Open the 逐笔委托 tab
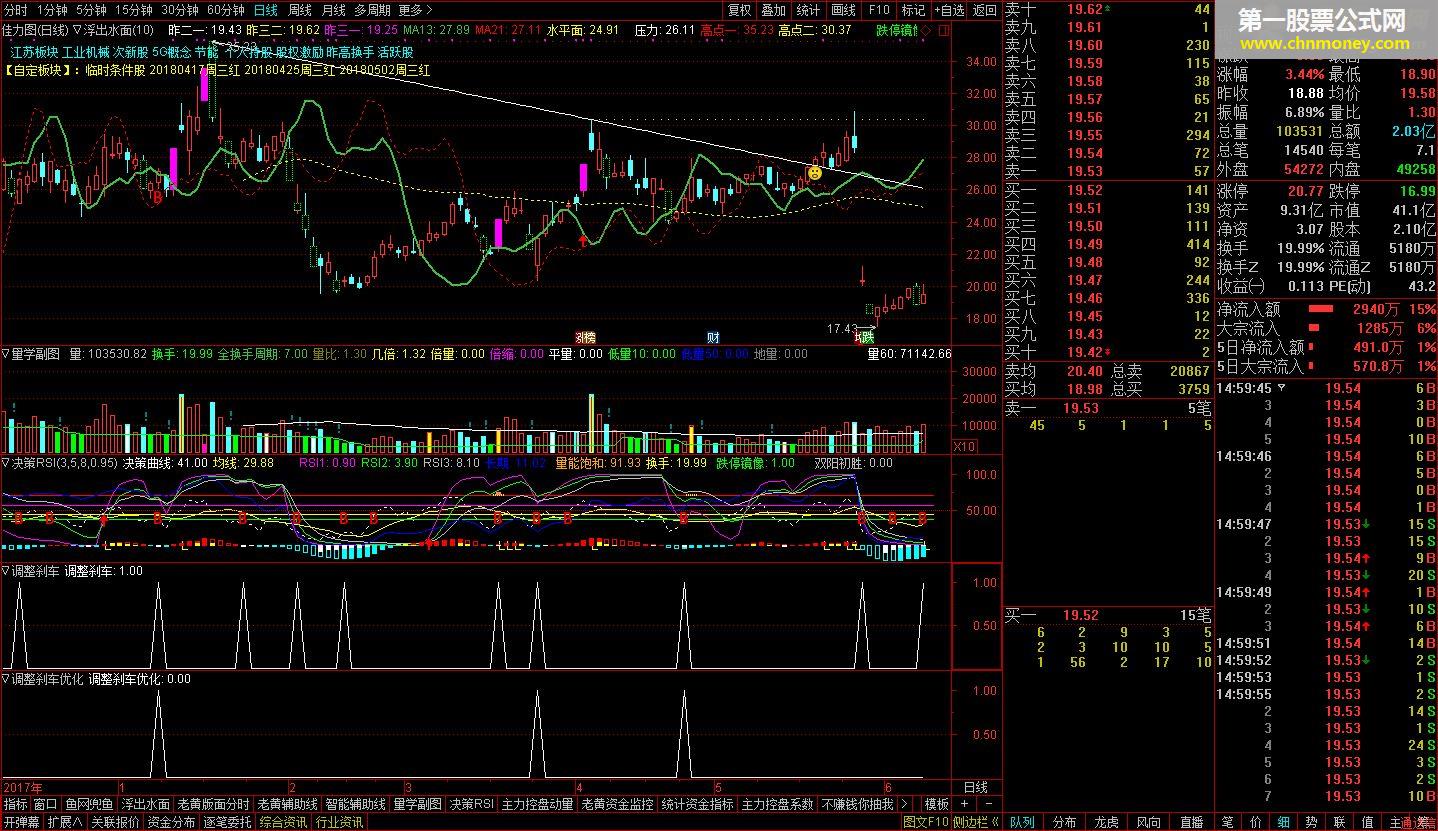Image resolution: width=1438 pixels, height=831 pixels. (228, 822)
